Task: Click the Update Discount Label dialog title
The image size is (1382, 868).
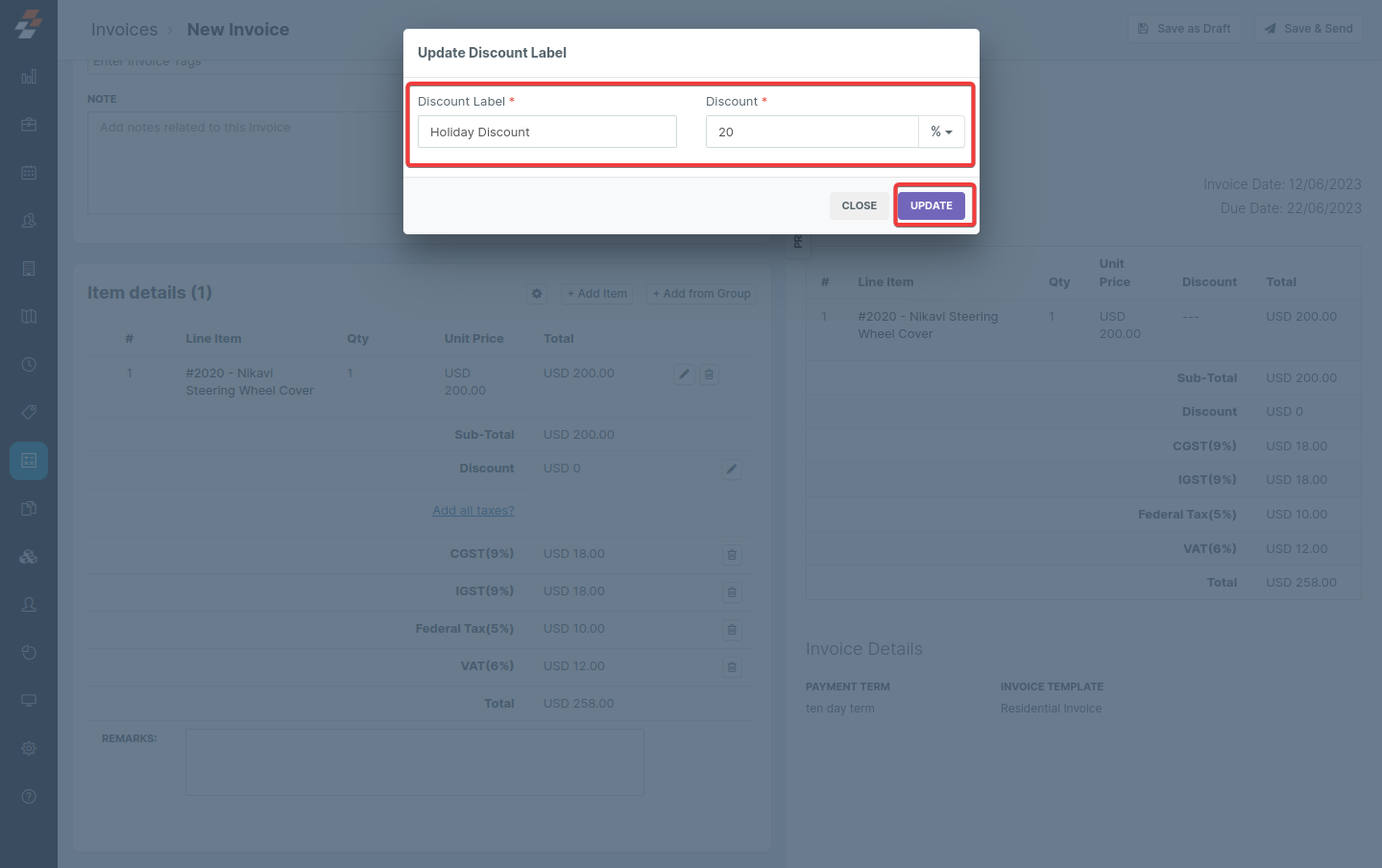Action: tap(492, 53)
